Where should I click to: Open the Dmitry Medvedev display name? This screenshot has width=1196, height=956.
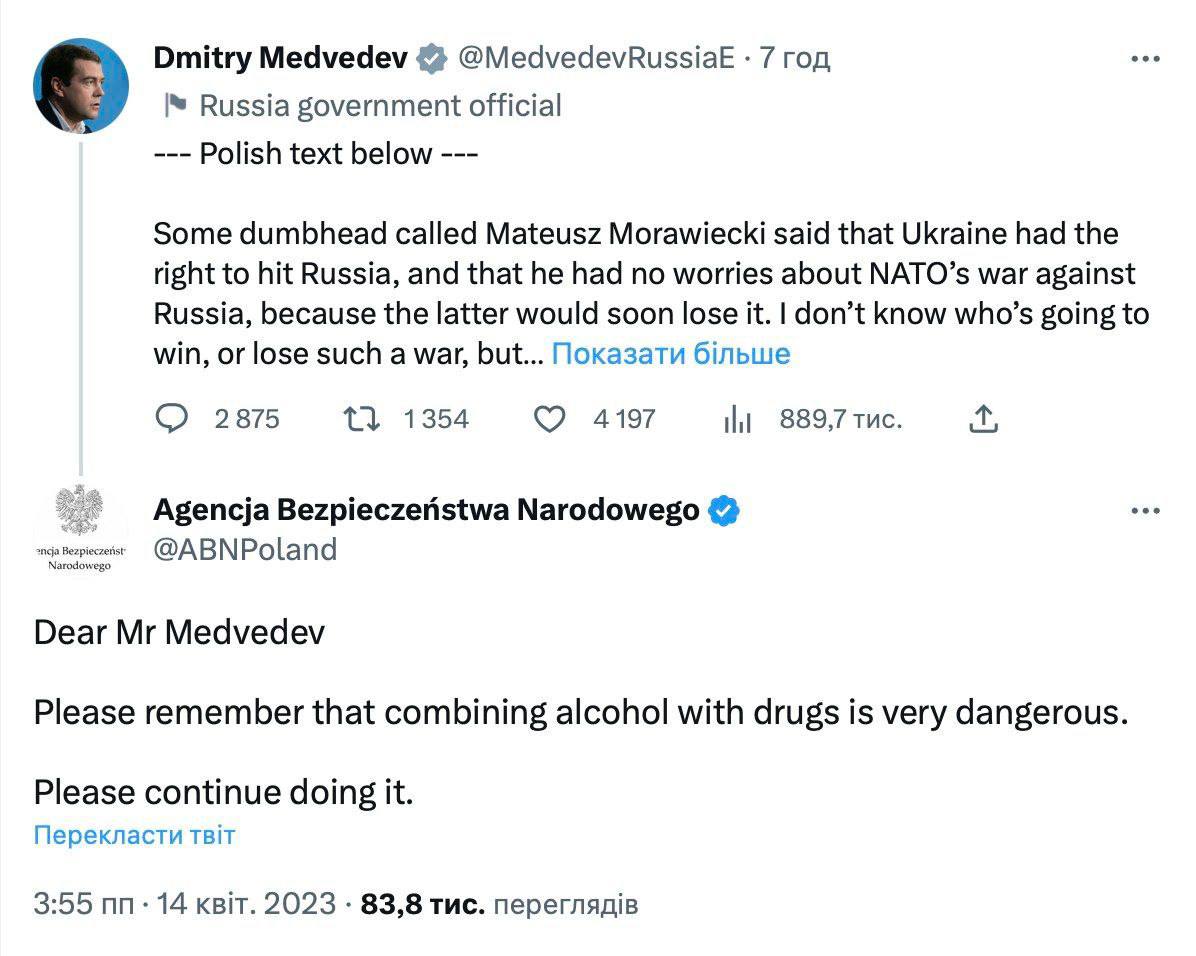[280, 59]
